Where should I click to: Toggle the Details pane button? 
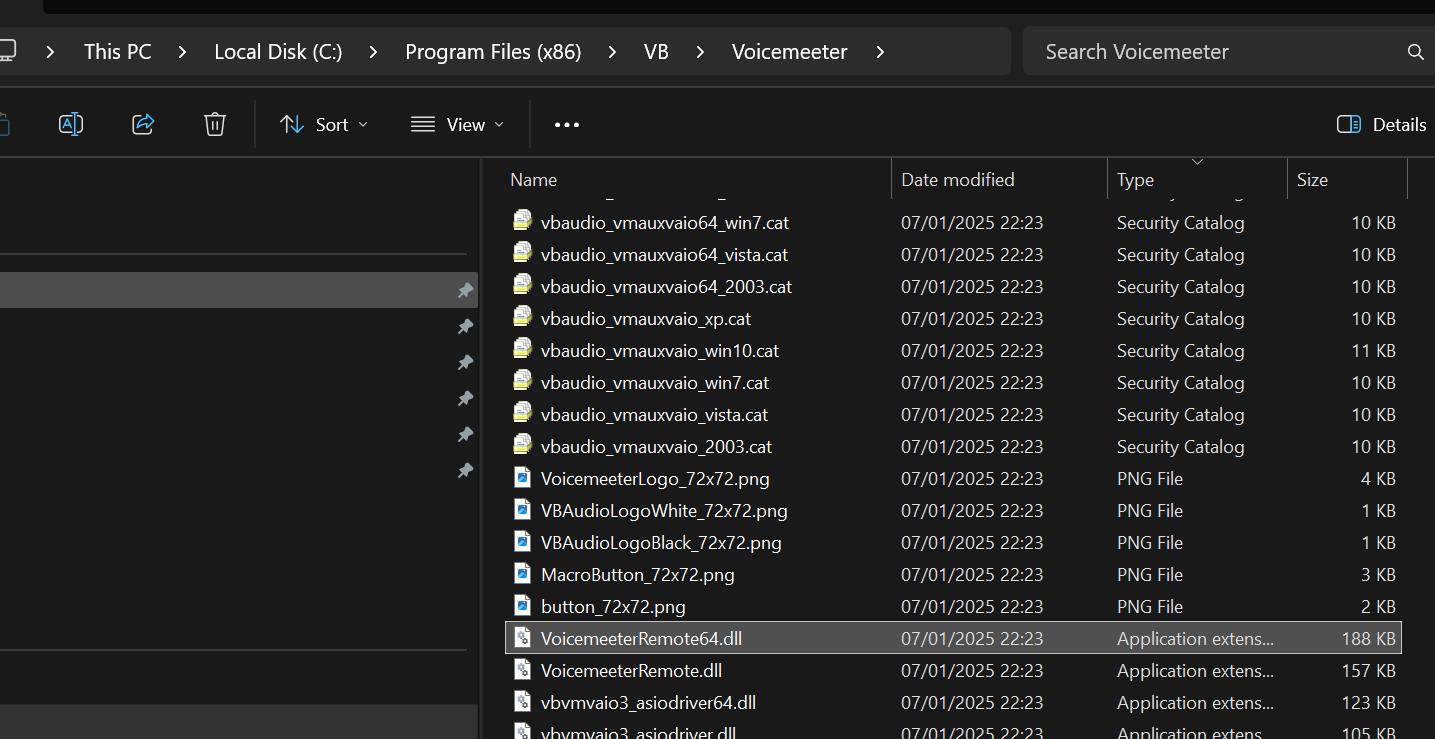coord(1381,124)
